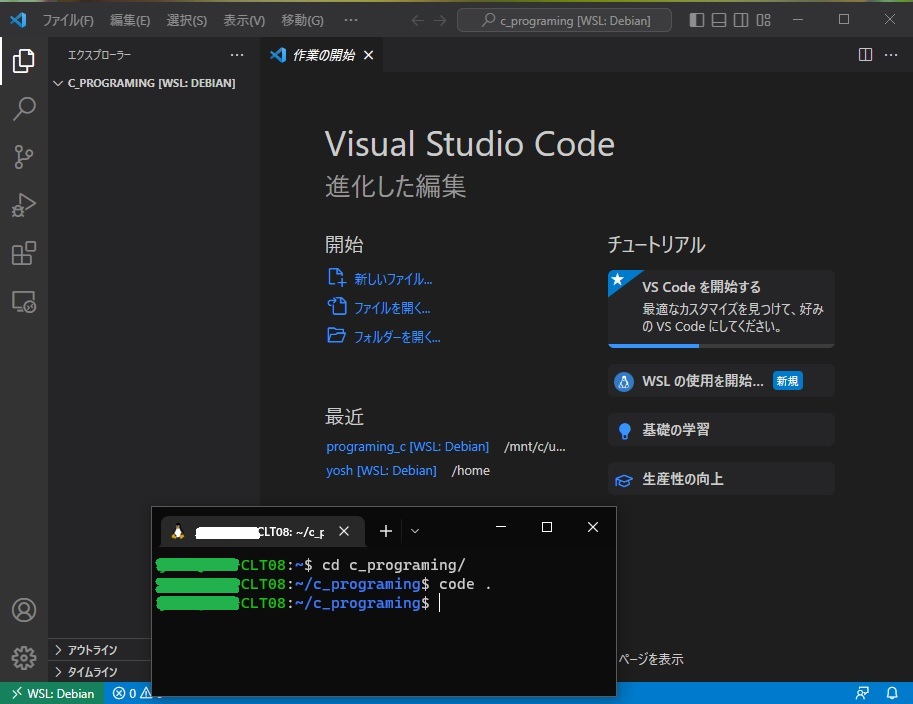Open the Source Control view

24,156
